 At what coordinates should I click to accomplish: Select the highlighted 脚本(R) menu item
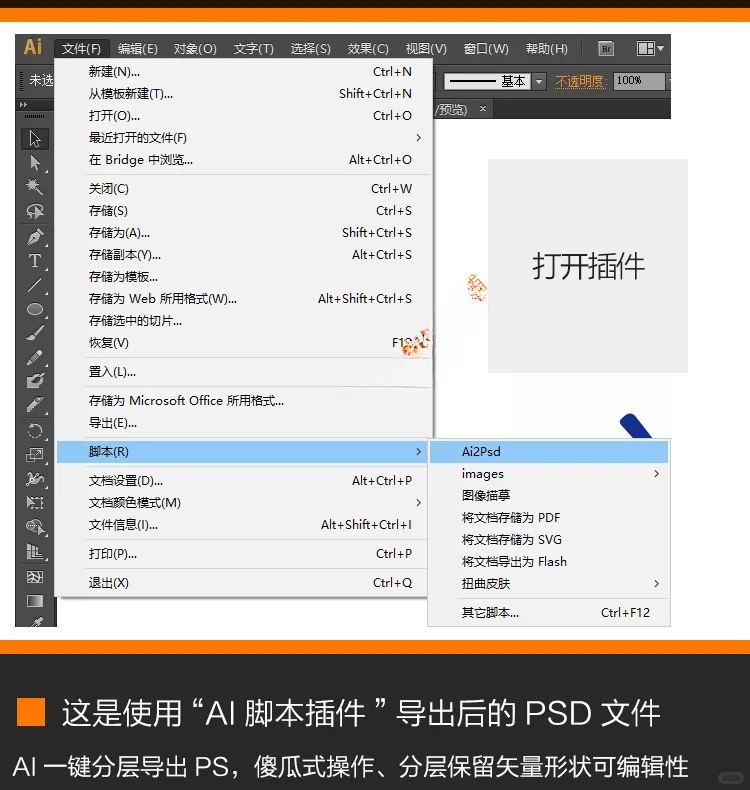pyautogui.click(x=242, y=452)
